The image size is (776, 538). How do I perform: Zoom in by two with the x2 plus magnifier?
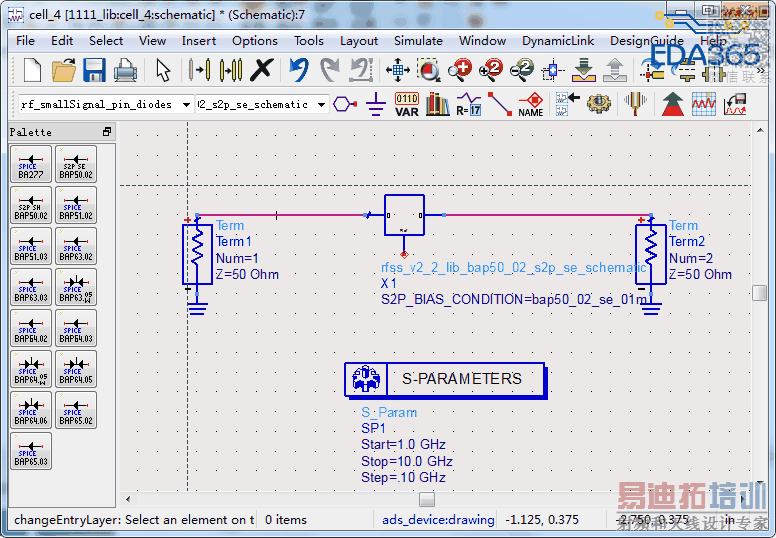491,70
